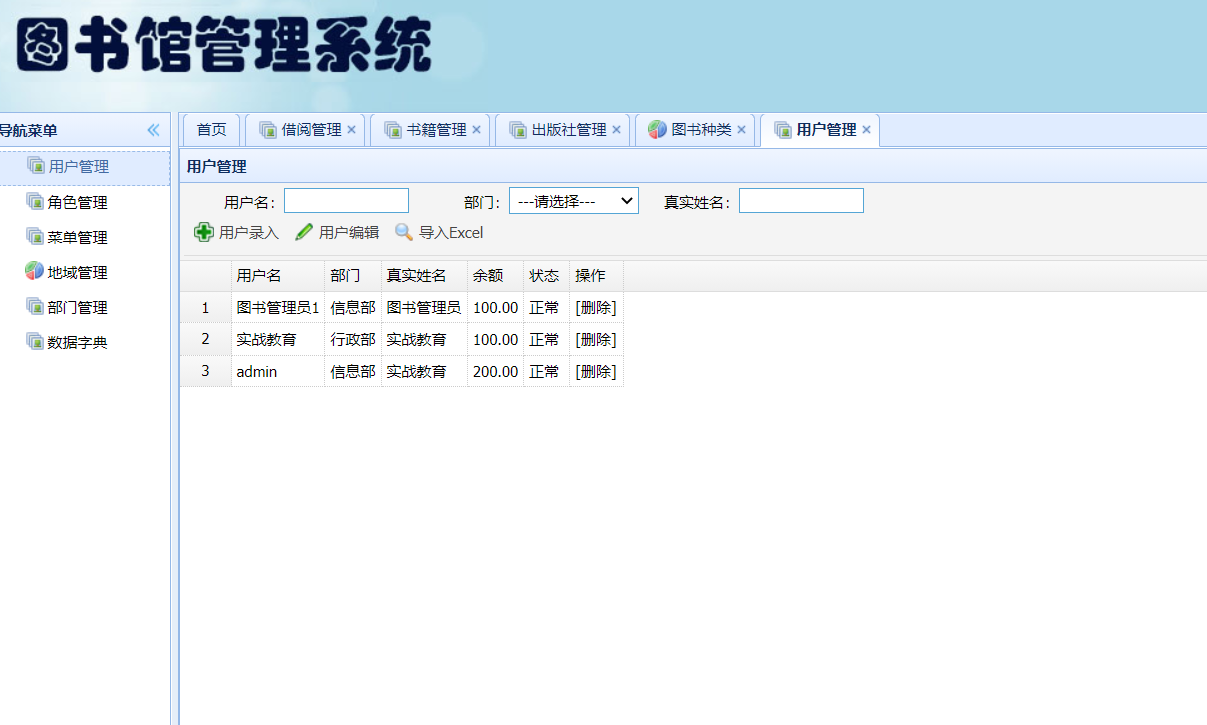Focus the 真实姓名 search field

801,201
